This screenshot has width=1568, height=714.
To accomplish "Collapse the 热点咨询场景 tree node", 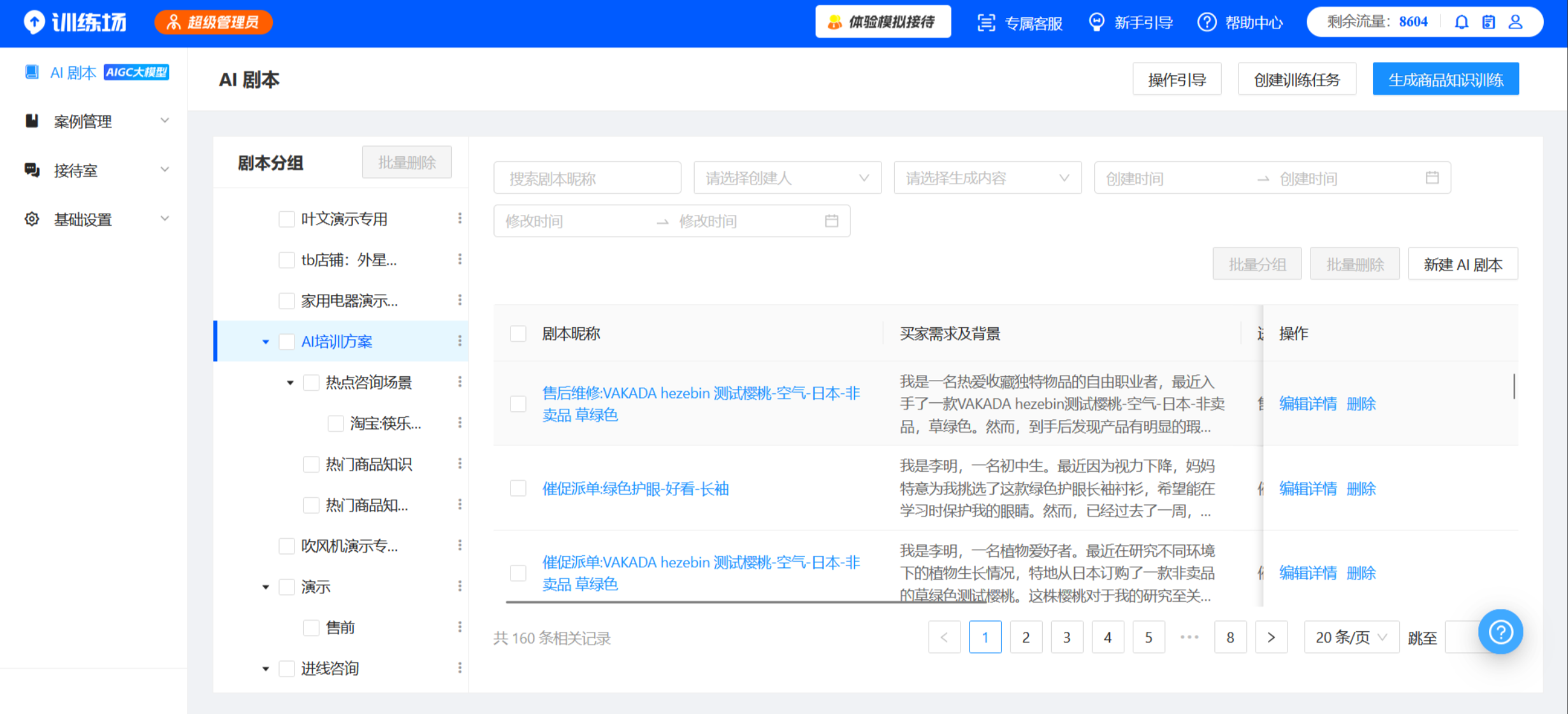I will pos(290,382).
